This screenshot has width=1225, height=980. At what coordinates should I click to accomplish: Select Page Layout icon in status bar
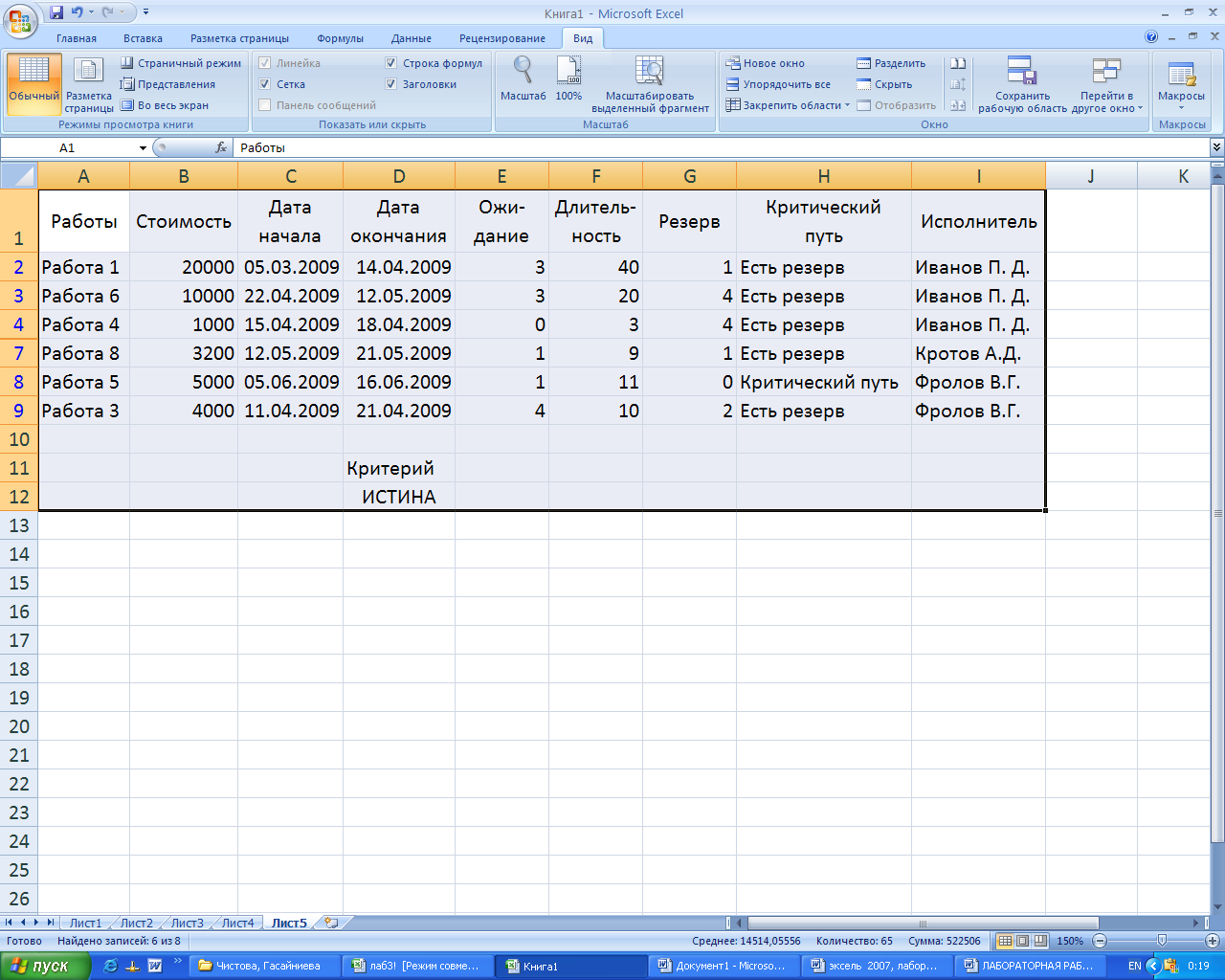[1022, 941]
